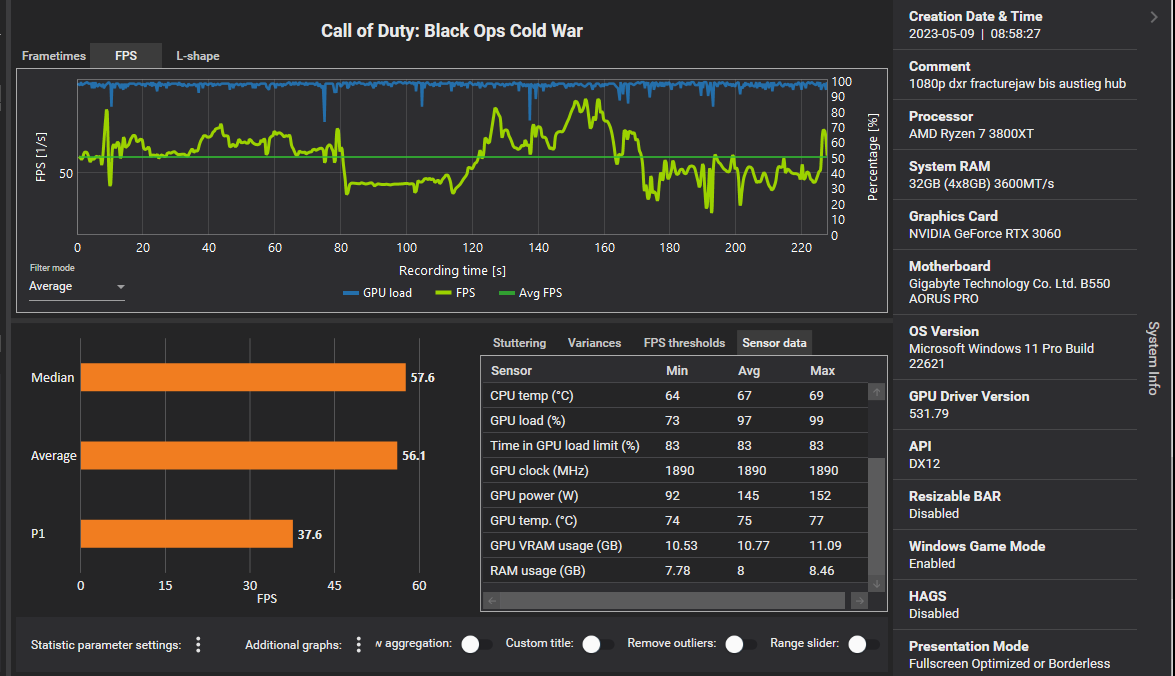
Task: Click the Median bar in chart
Action: [243, 377]
